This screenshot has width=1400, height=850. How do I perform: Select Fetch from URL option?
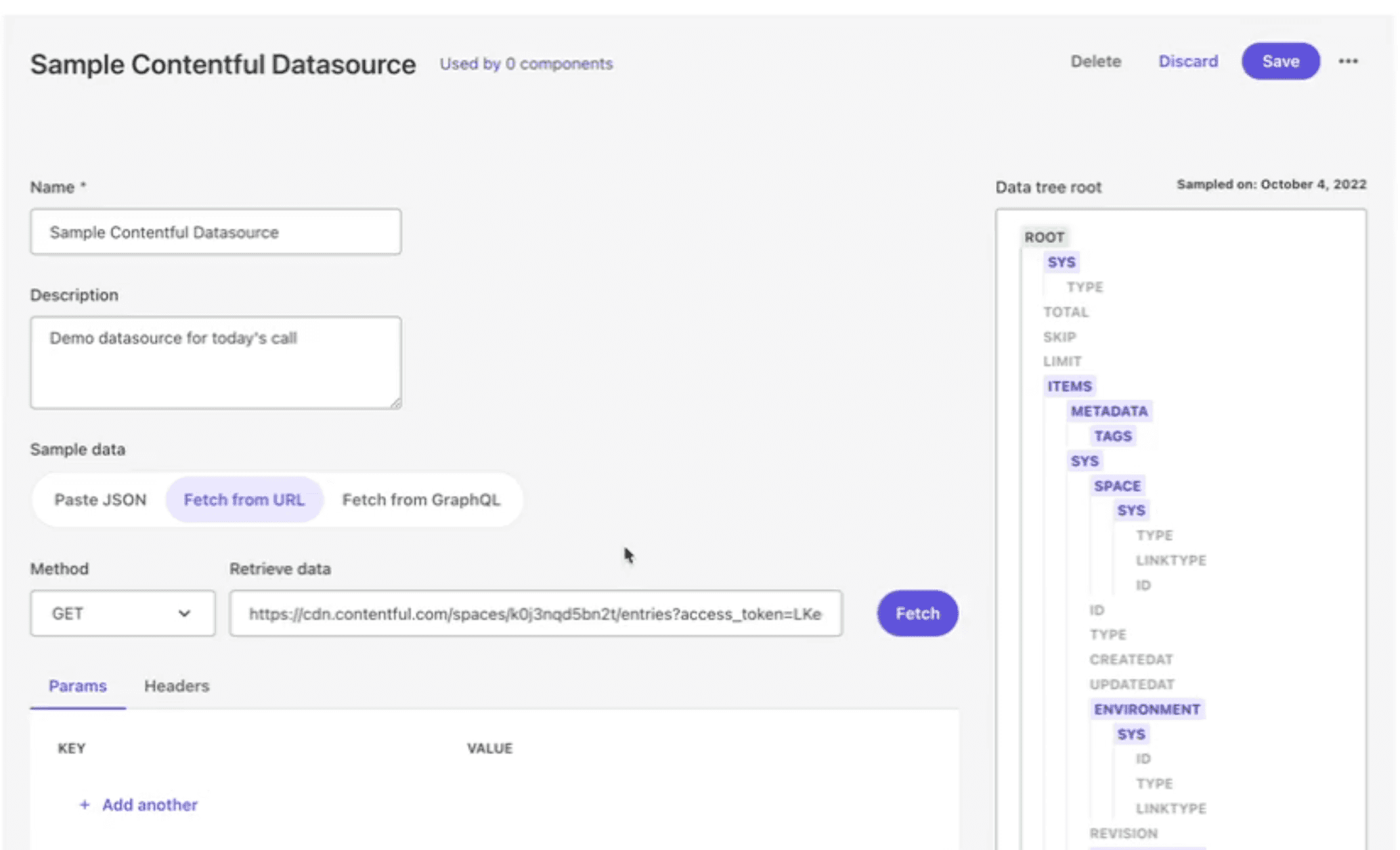[244, 499]
